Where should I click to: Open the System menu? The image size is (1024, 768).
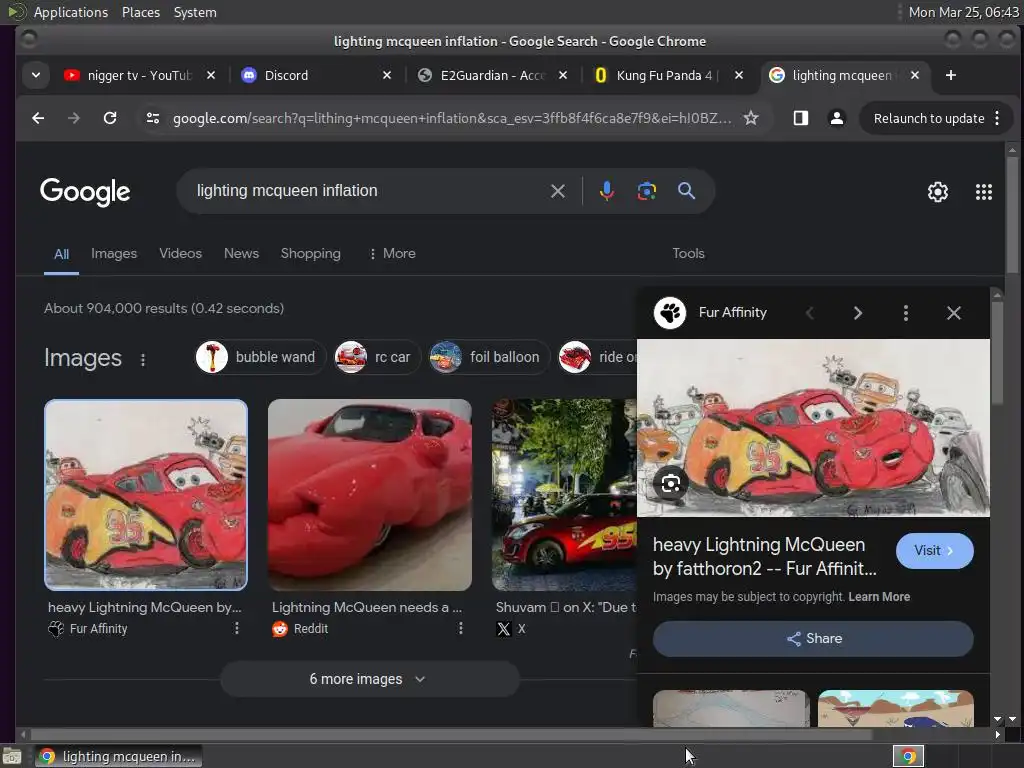[x=195, y=12]
